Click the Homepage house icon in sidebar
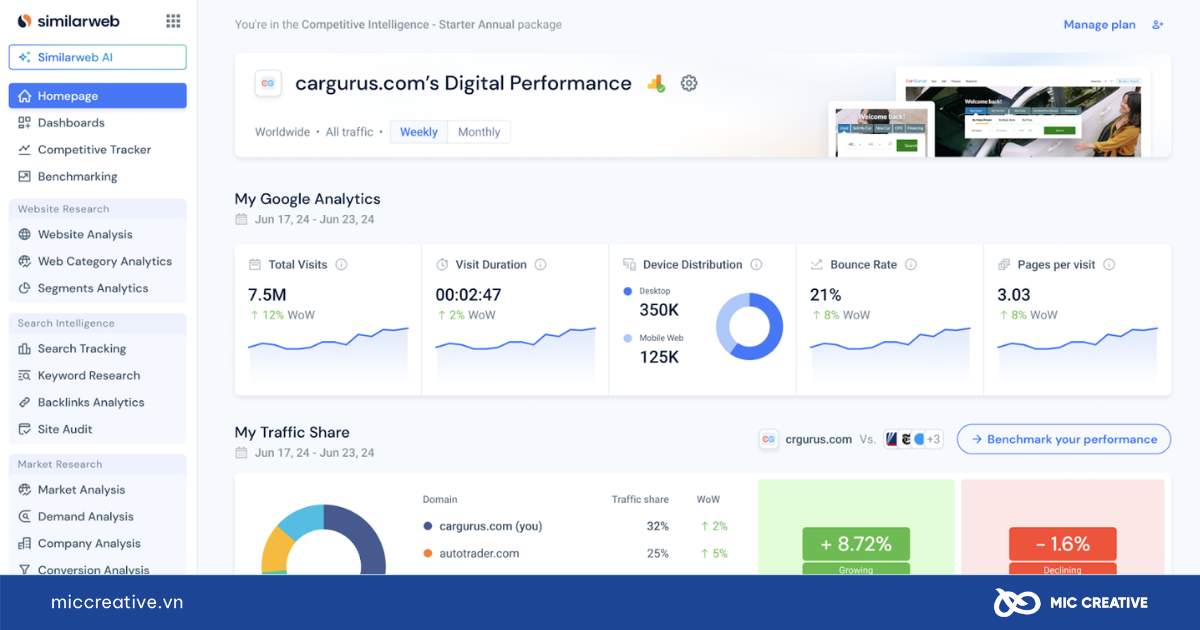 [24, 96]
